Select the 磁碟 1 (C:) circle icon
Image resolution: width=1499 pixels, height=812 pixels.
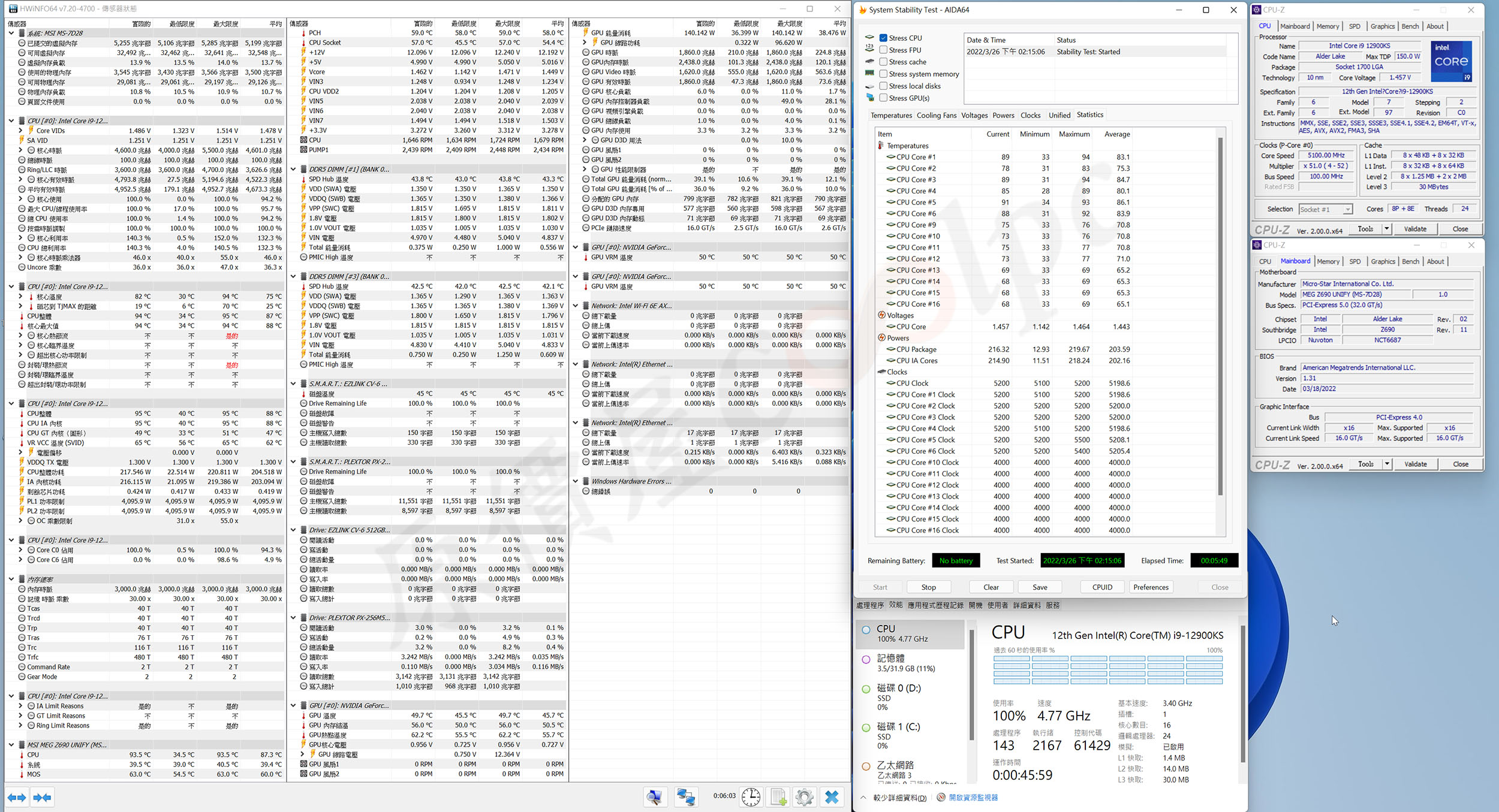click(866, 728)
